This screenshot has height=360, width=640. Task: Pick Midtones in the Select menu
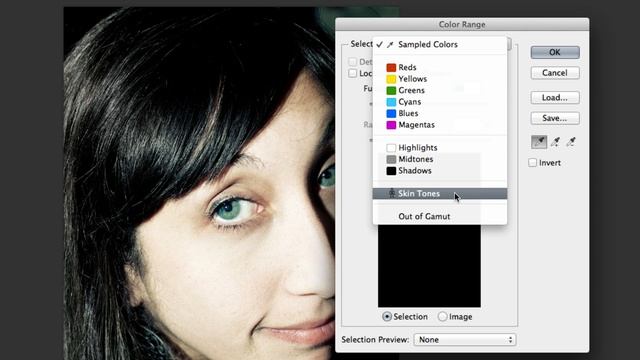click(x=440, y=159)
